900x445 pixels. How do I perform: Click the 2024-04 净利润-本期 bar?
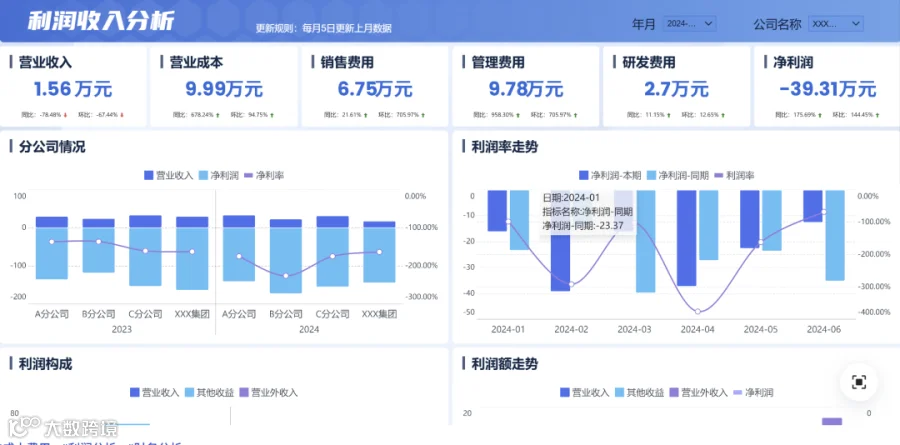(686, 238)
